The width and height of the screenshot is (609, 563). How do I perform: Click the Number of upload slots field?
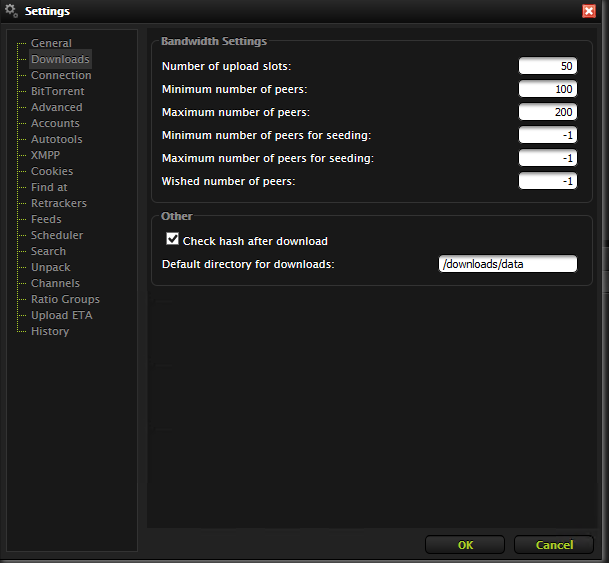click(548, 66)
